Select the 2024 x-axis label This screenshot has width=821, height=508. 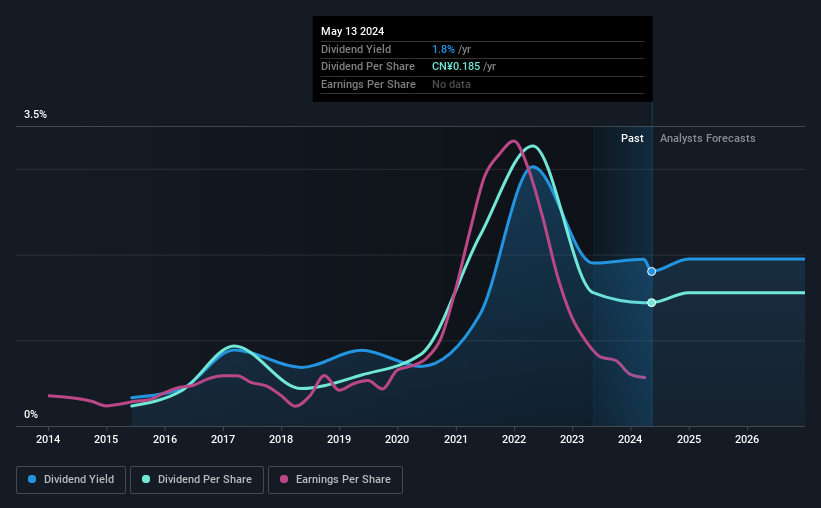coord(630,439)
